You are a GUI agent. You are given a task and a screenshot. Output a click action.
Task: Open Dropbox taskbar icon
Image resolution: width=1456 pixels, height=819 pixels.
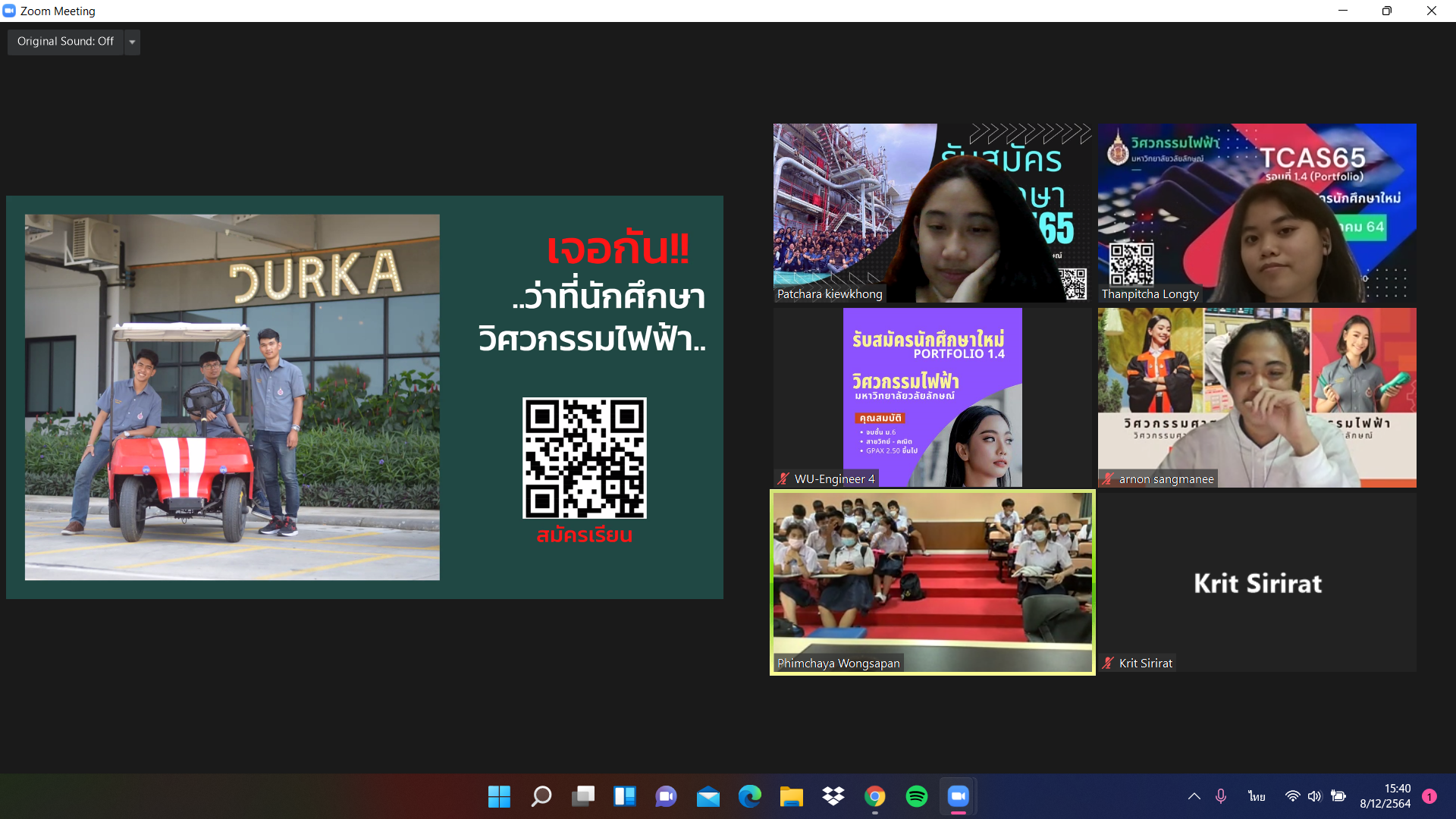click(833, 796)
